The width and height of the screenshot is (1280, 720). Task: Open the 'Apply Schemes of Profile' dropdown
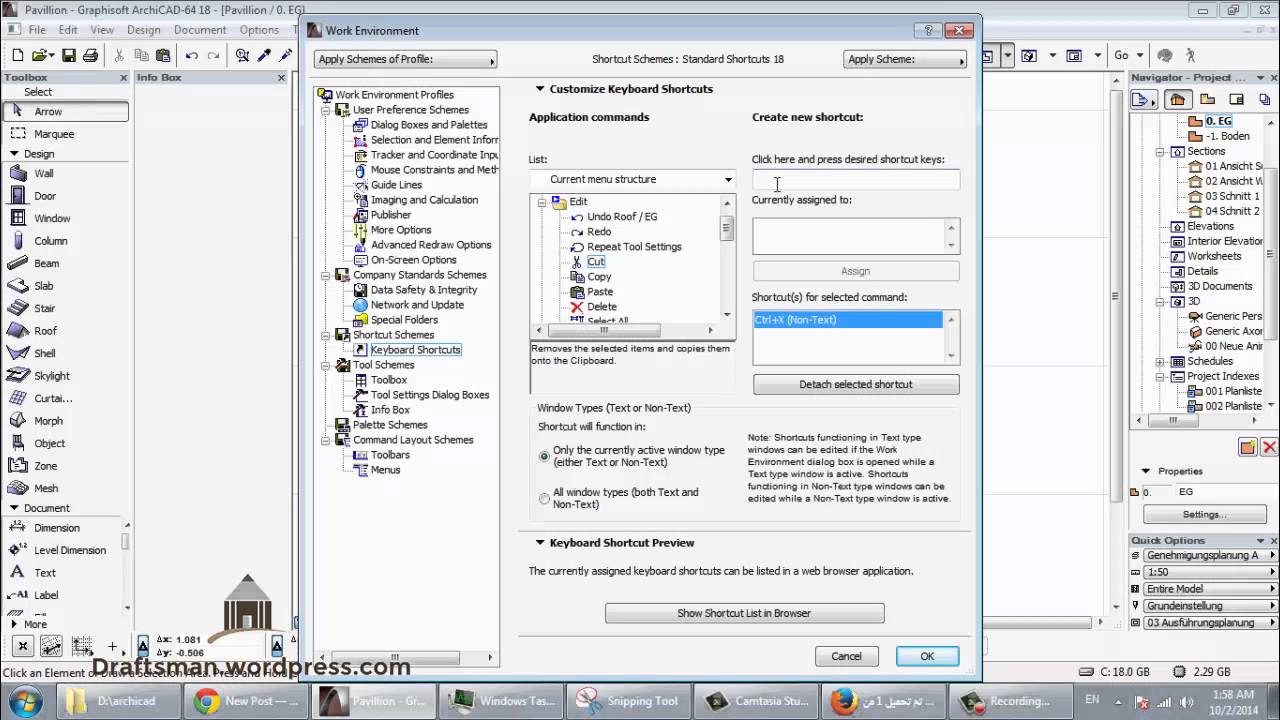(x=406, y=60)
